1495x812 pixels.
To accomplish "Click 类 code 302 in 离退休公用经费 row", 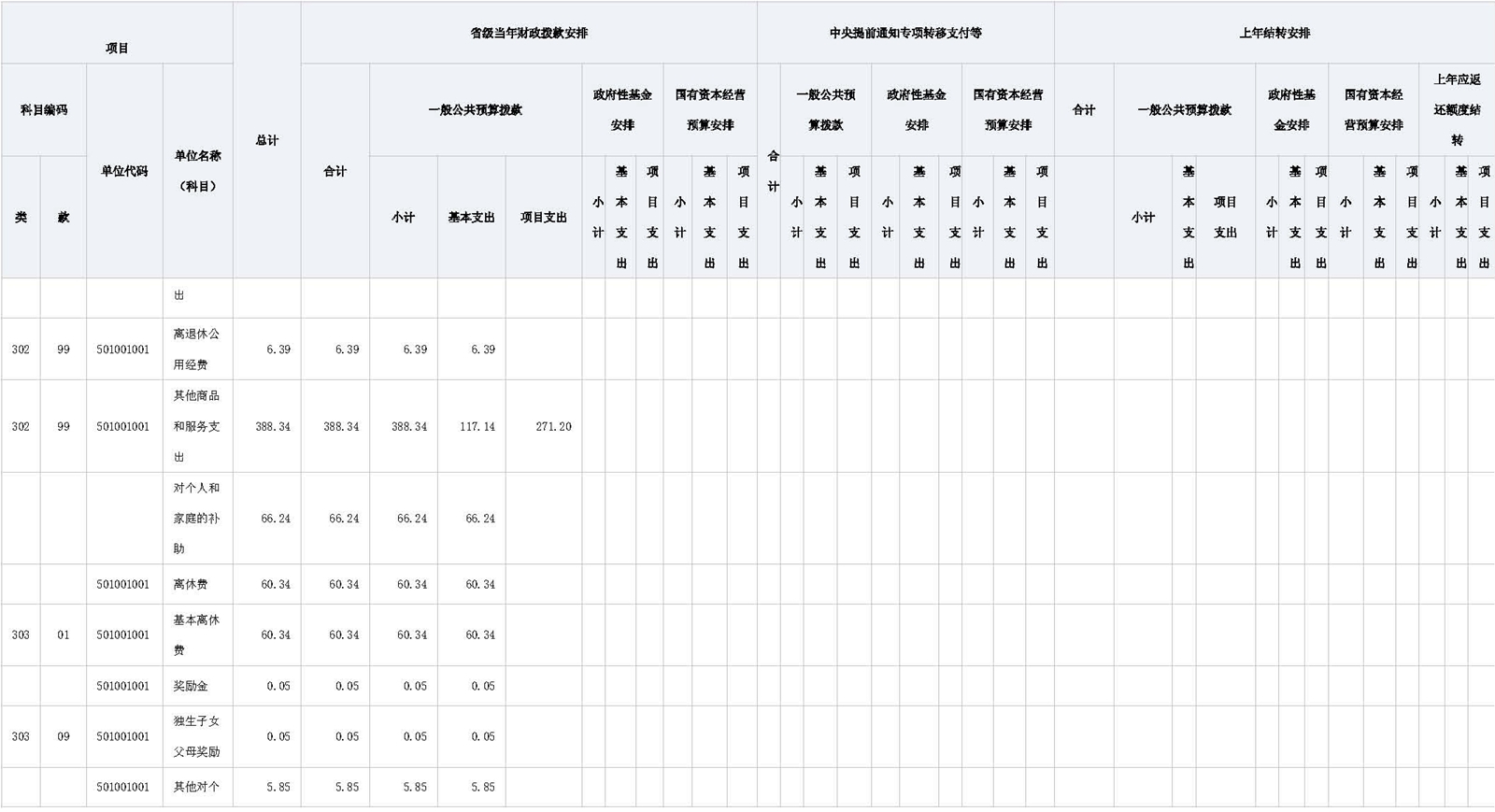I will coord(21,349).
